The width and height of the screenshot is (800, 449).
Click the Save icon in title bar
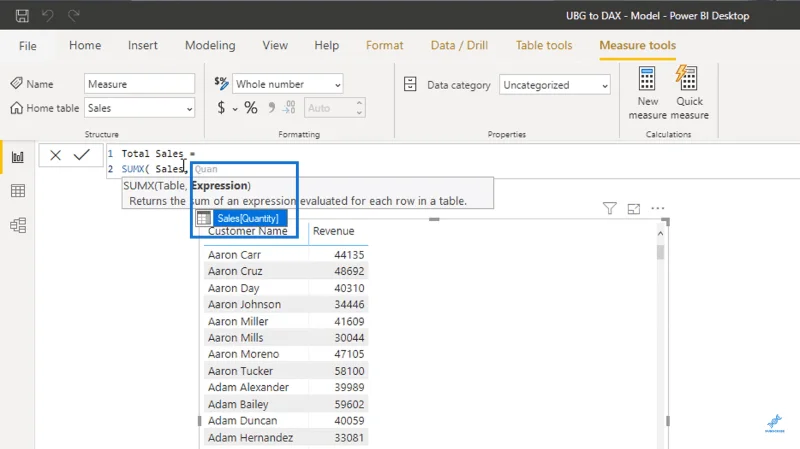pos(22,15)
